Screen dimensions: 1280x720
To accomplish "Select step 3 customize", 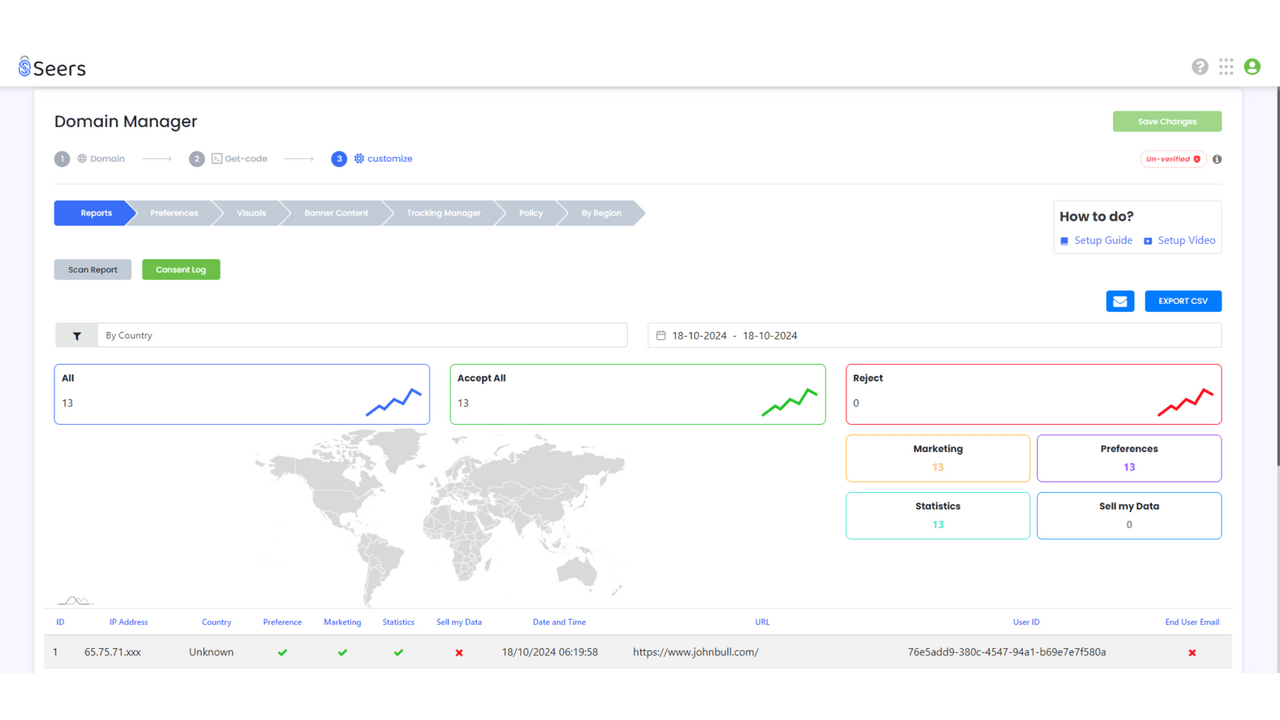I will point(372,159).
